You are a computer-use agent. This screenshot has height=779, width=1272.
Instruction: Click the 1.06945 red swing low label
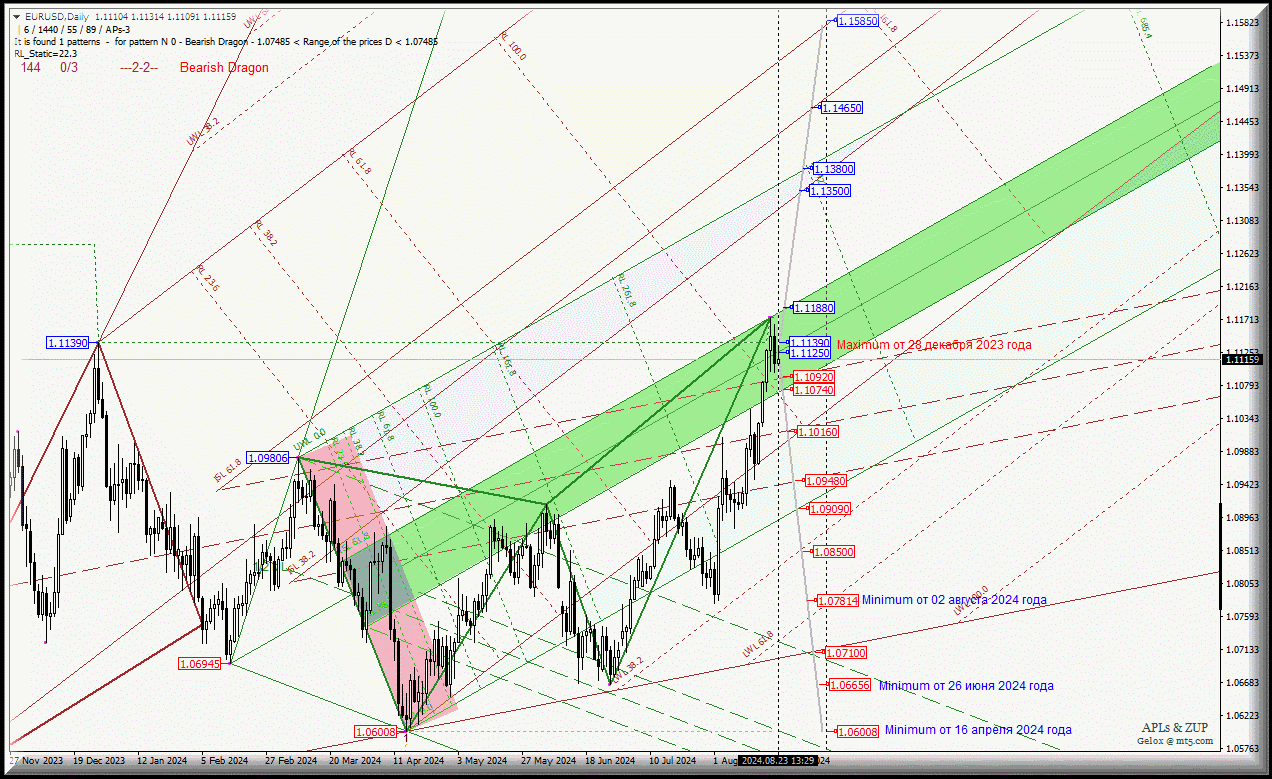point(200,664)
